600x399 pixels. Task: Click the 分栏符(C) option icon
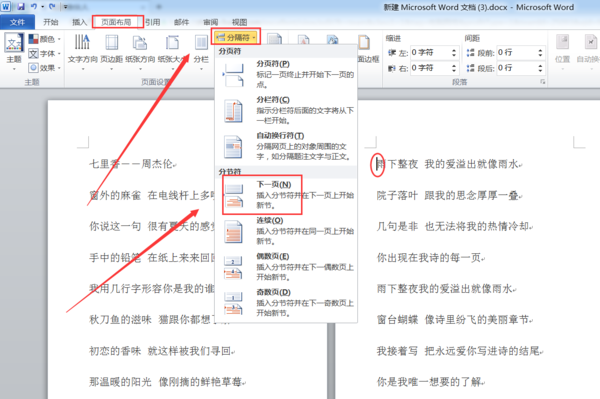(x=234, y=111)
